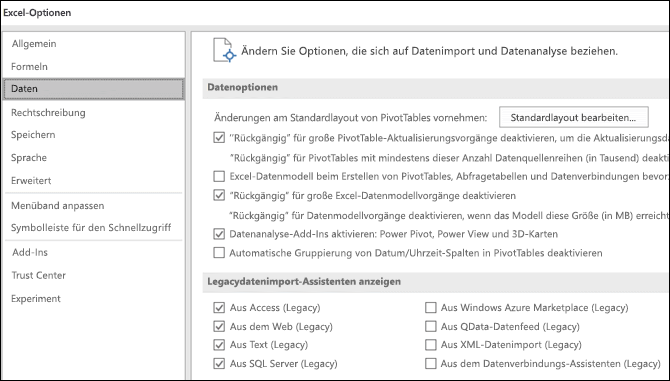The width and height of the screenshot is (670, 381).
Task: Toggle Aus dem Web (Legacy) checkbox
Action: tap(219, 327)
